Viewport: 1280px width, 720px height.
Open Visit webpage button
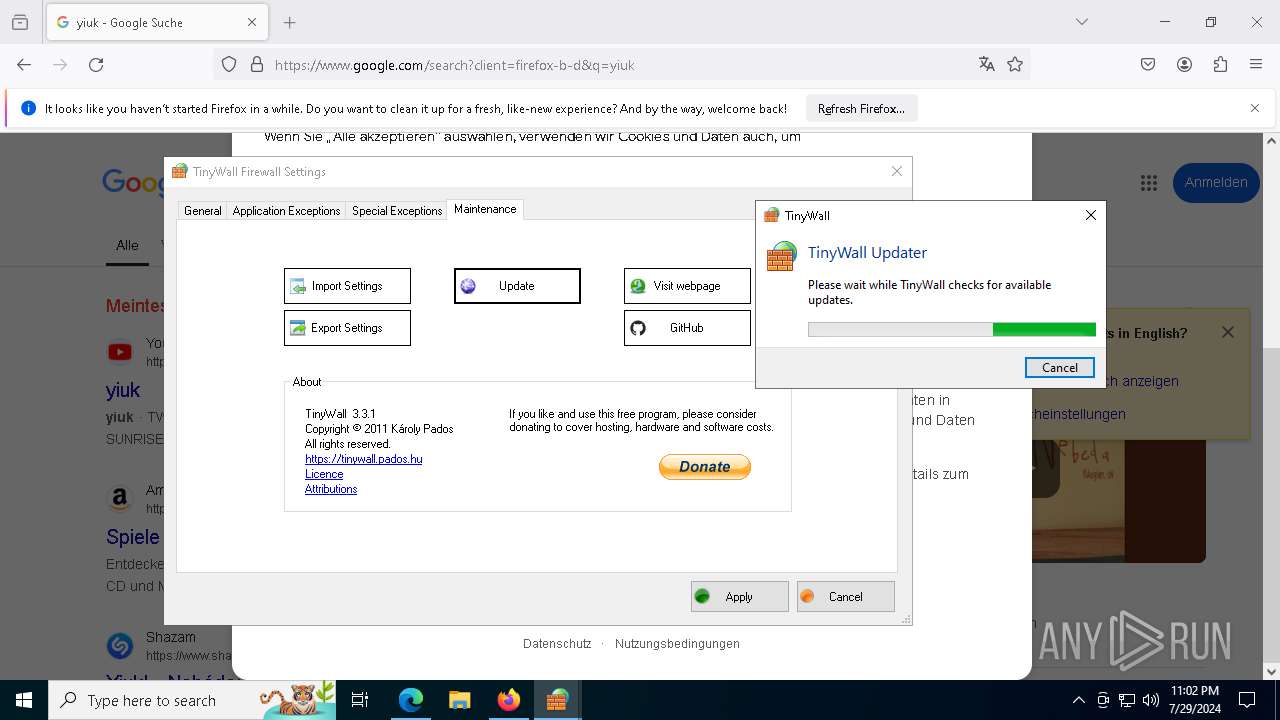[x=687, y=286]
